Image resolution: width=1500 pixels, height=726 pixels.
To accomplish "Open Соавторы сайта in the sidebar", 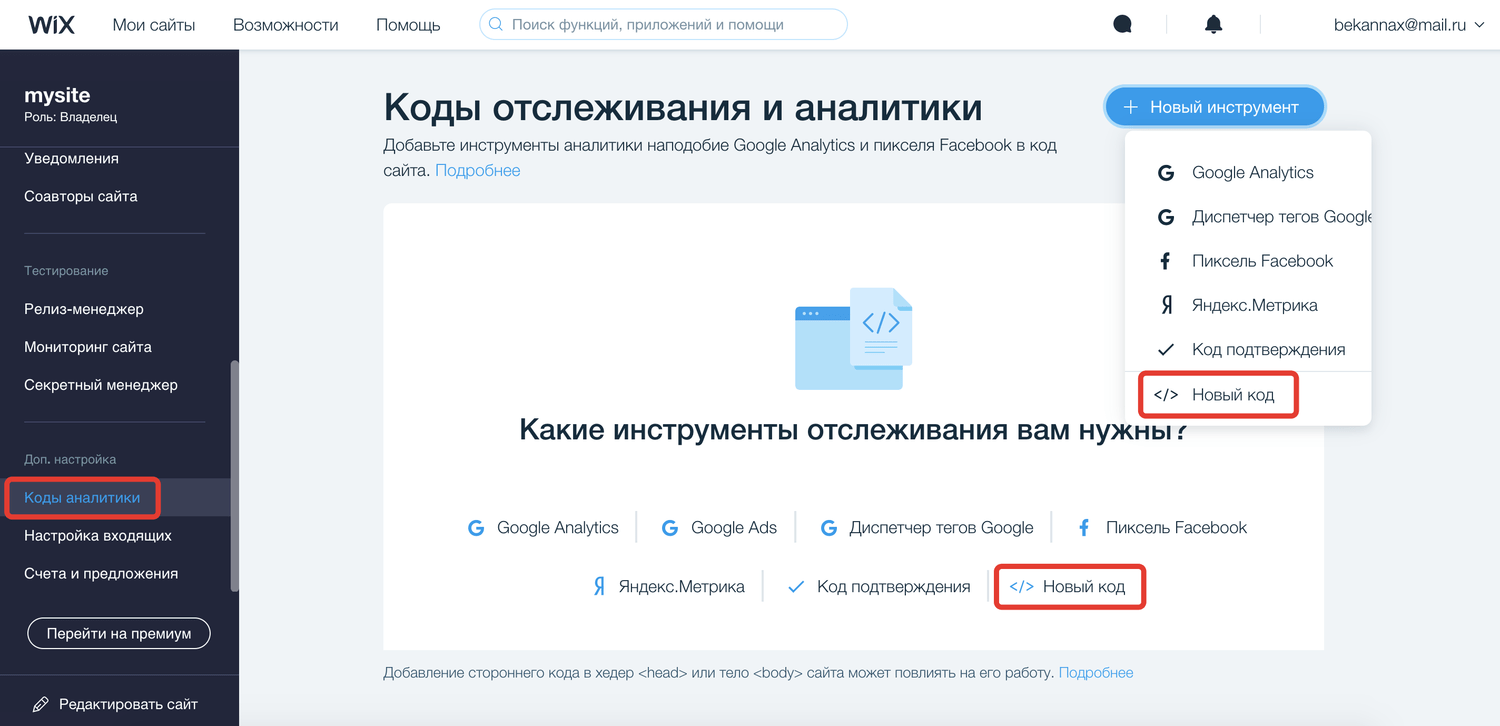I will 81,196.
